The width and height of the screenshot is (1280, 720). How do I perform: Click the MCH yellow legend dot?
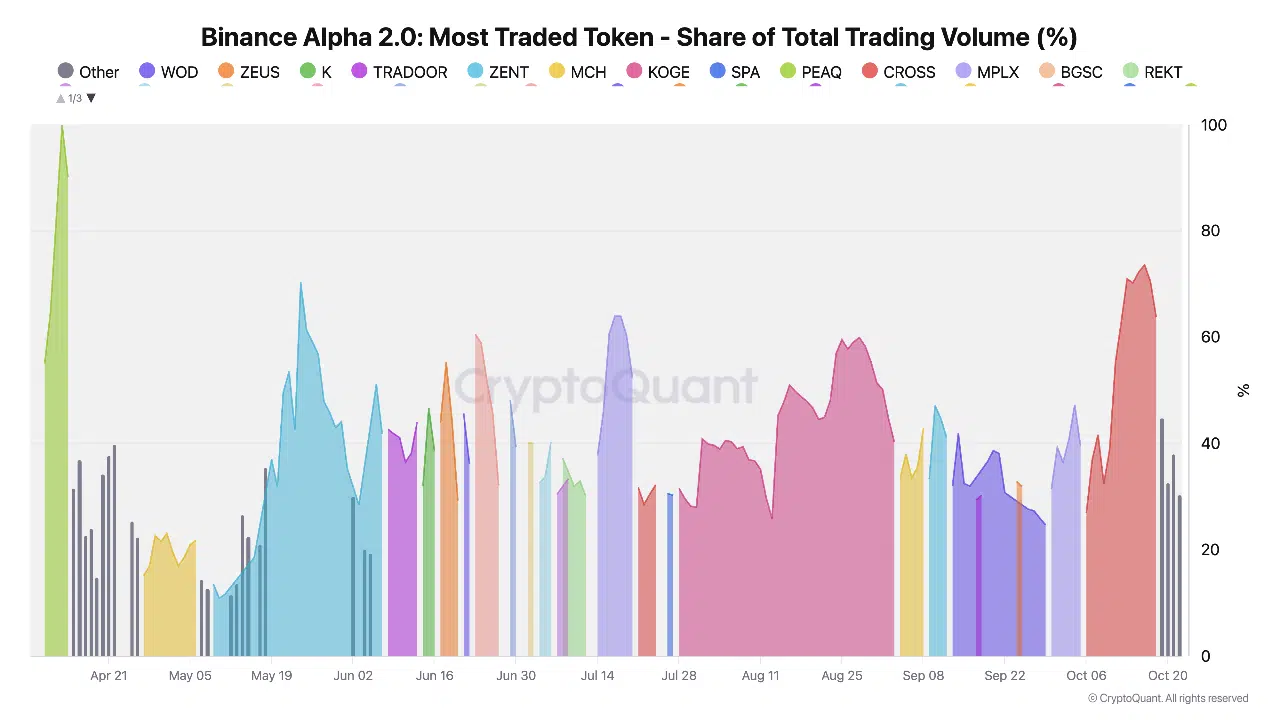[x=557, y=71]
